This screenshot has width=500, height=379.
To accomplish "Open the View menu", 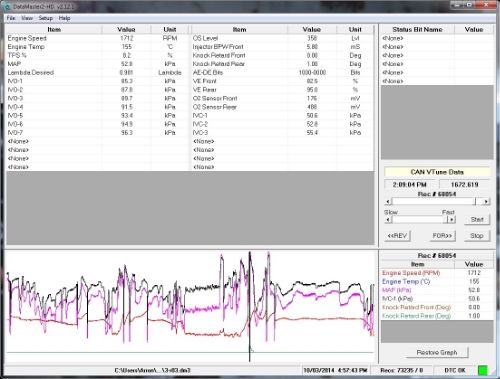I will click(x=27, y=18).
